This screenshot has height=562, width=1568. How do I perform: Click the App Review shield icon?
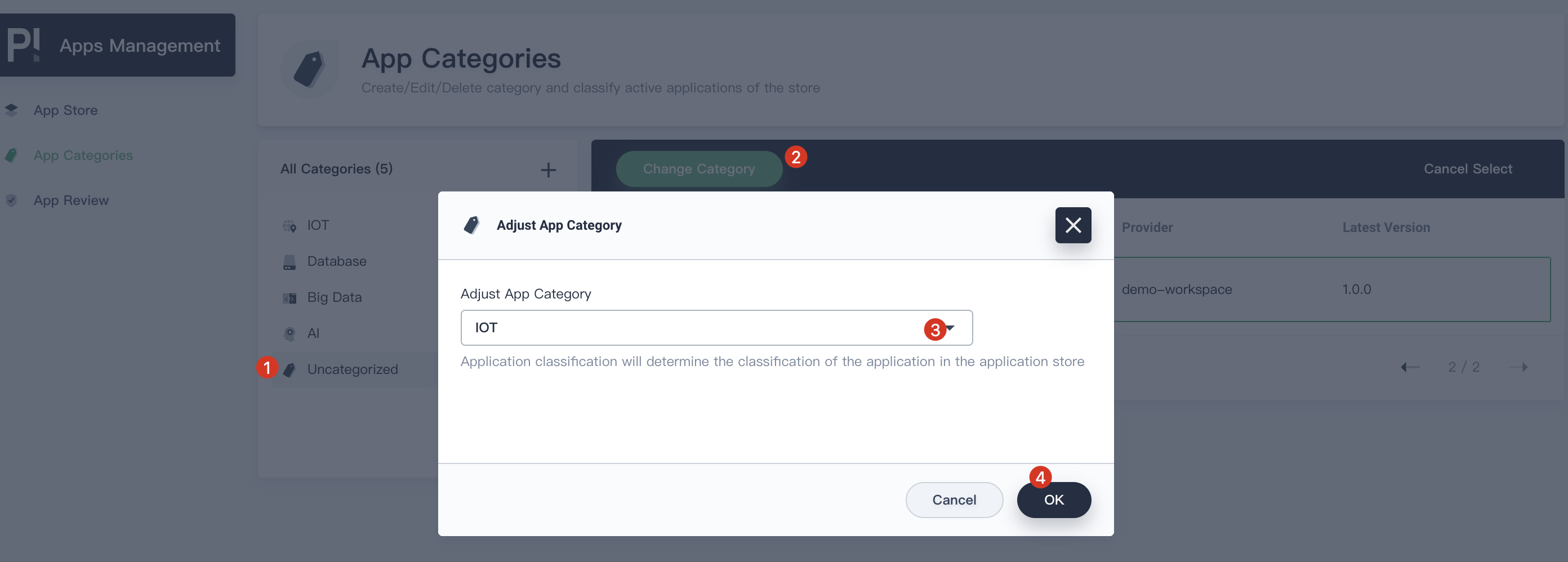[11, 200]
